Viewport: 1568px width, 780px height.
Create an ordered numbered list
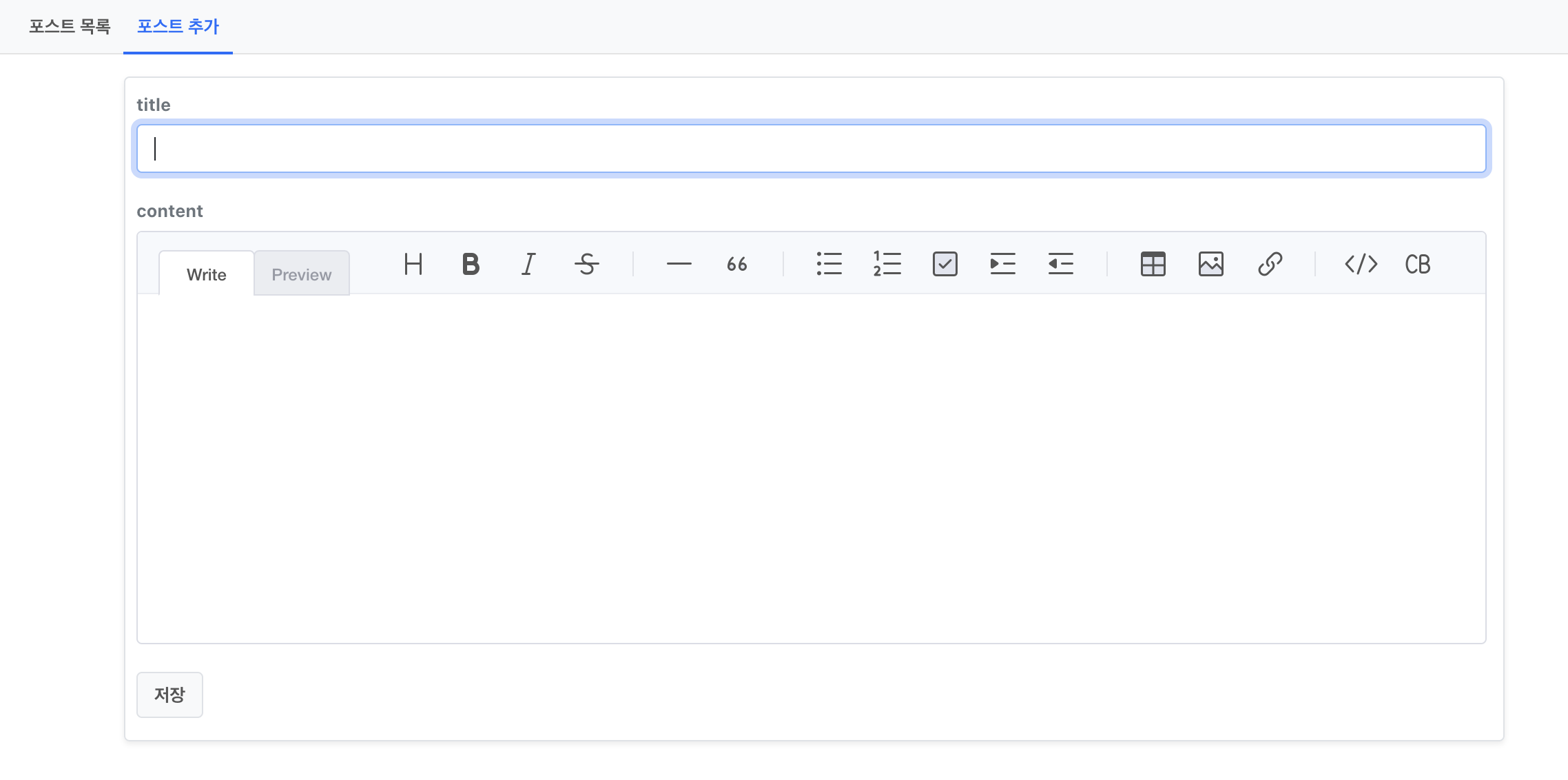pyautogui.click(x=887, y=264)
